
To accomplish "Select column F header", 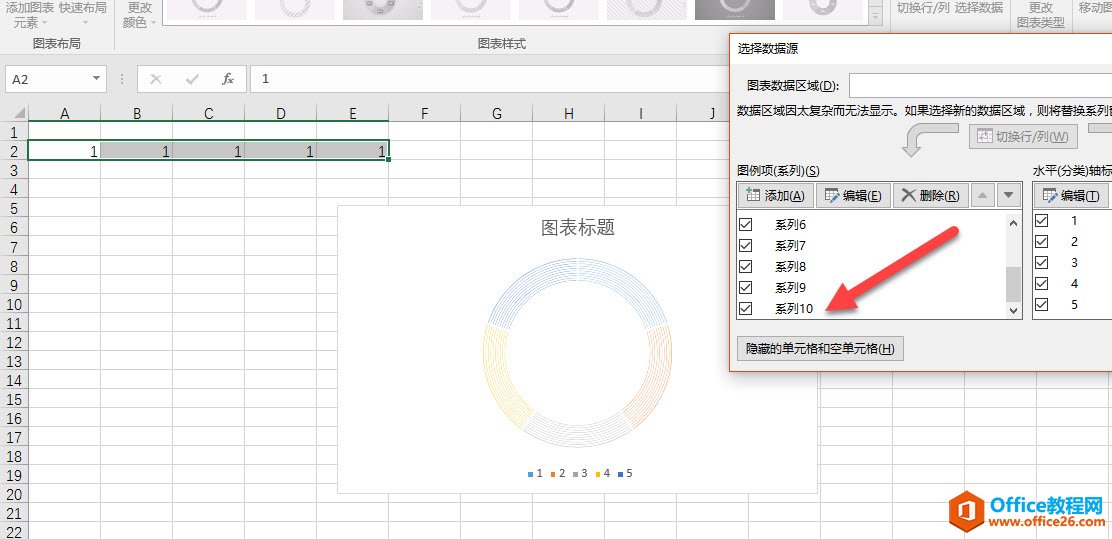I will coord(424,114).
